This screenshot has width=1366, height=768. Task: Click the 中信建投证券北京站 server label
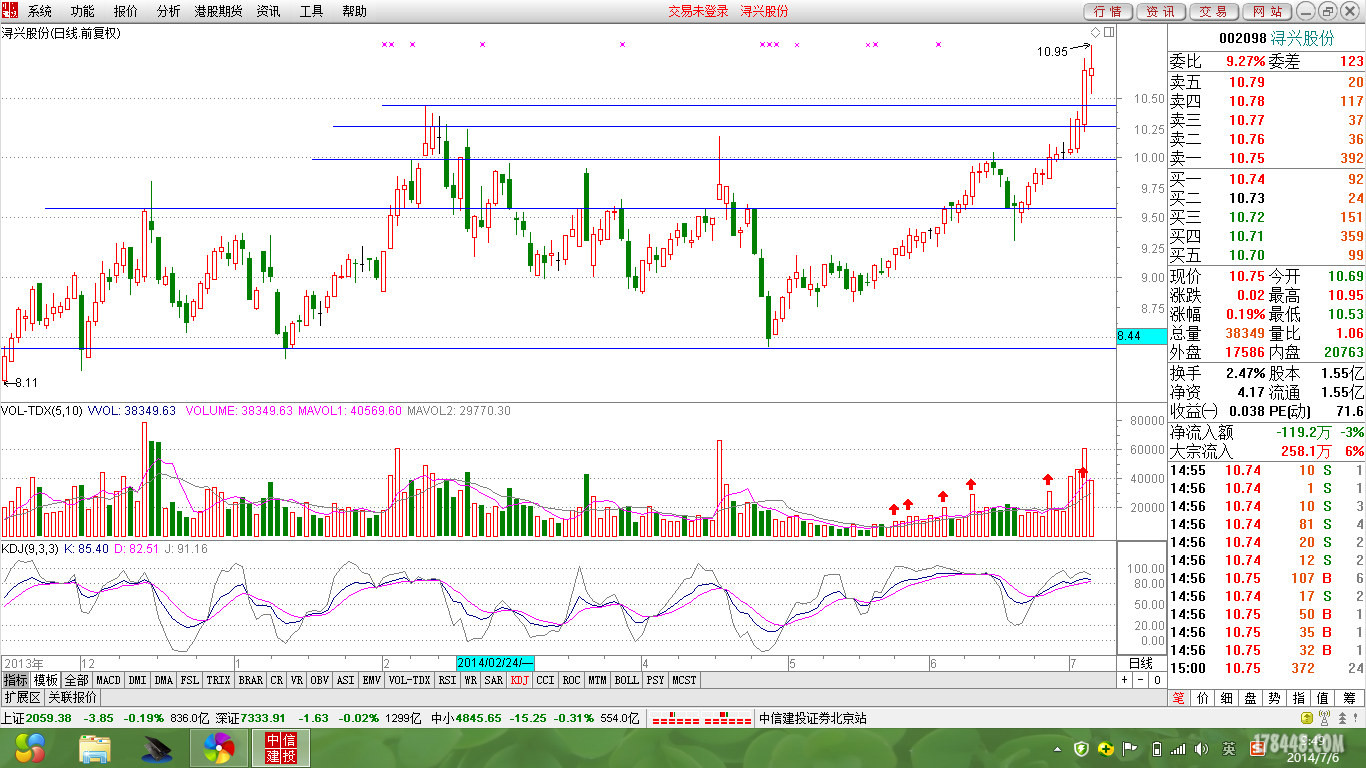pos(813,718)
